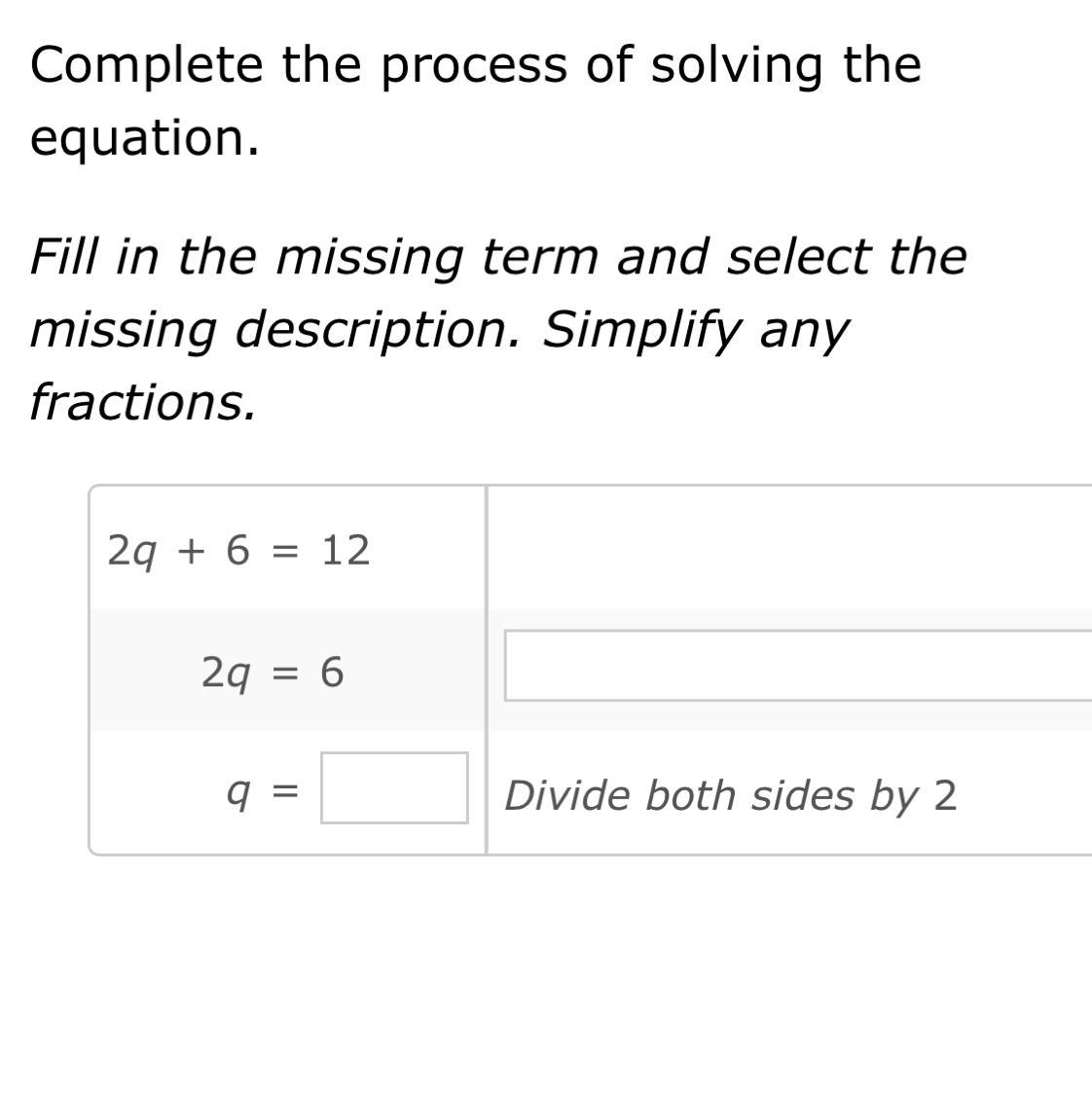
Task: Click the italic words 'Fill in'
Action: pyautogui.click(x=86, y=258)
